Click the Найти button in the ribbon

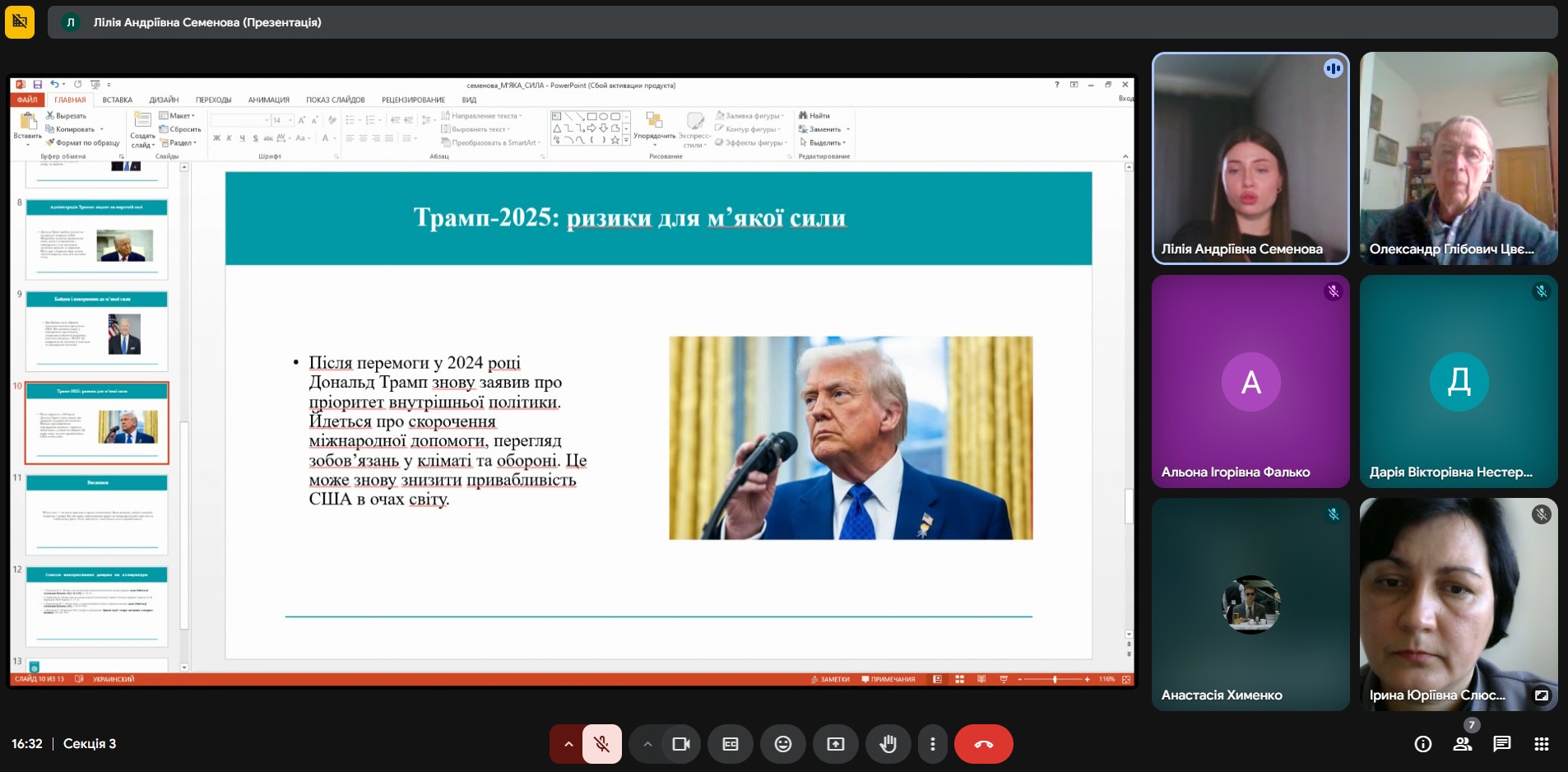pos(814,116)
